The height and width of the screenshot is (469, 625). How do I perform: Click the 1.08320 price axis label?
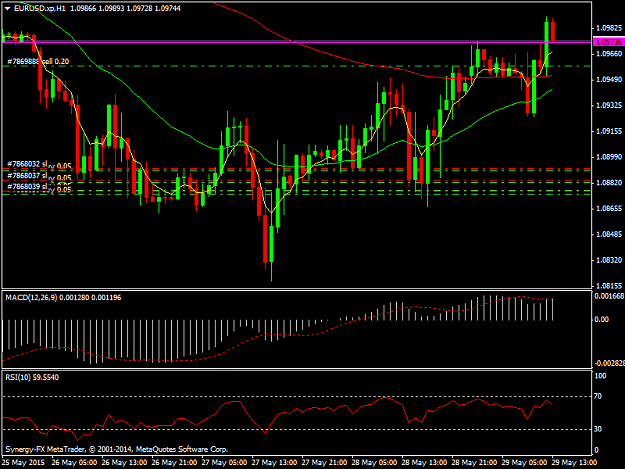[x=609, y=260]
